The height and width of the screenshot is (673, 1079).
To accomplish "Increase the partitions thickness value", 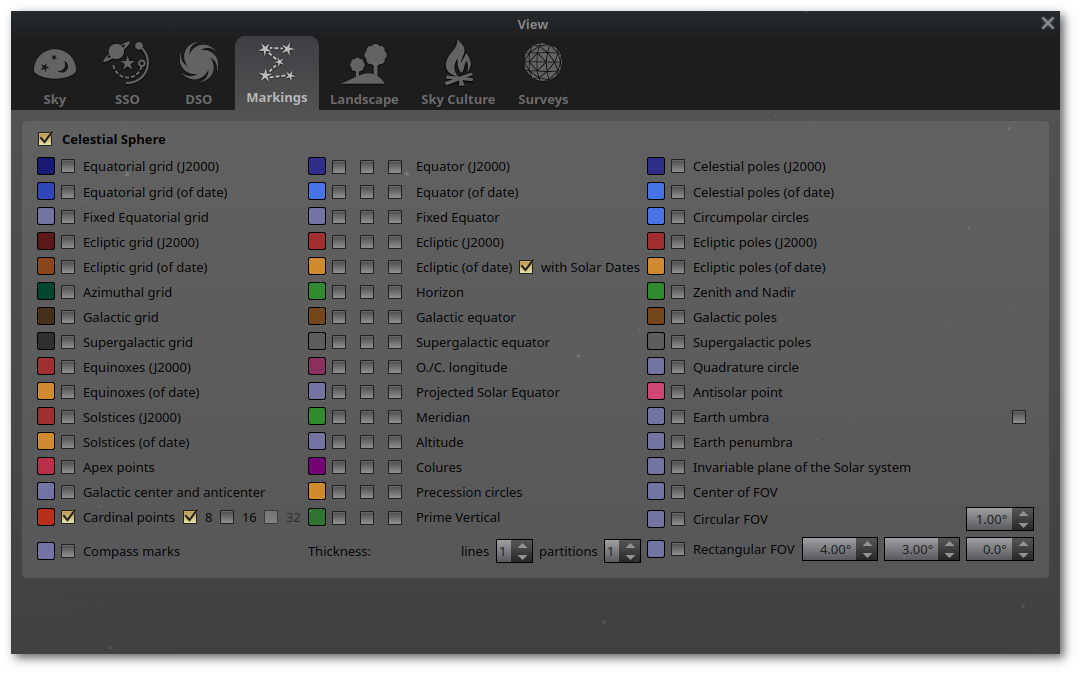I will [x=631, y=546].
